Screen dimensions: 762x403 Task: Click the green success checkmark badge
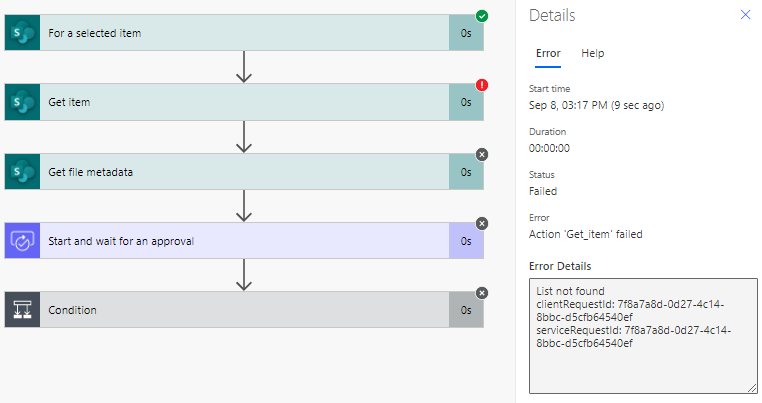coord(482,16)
